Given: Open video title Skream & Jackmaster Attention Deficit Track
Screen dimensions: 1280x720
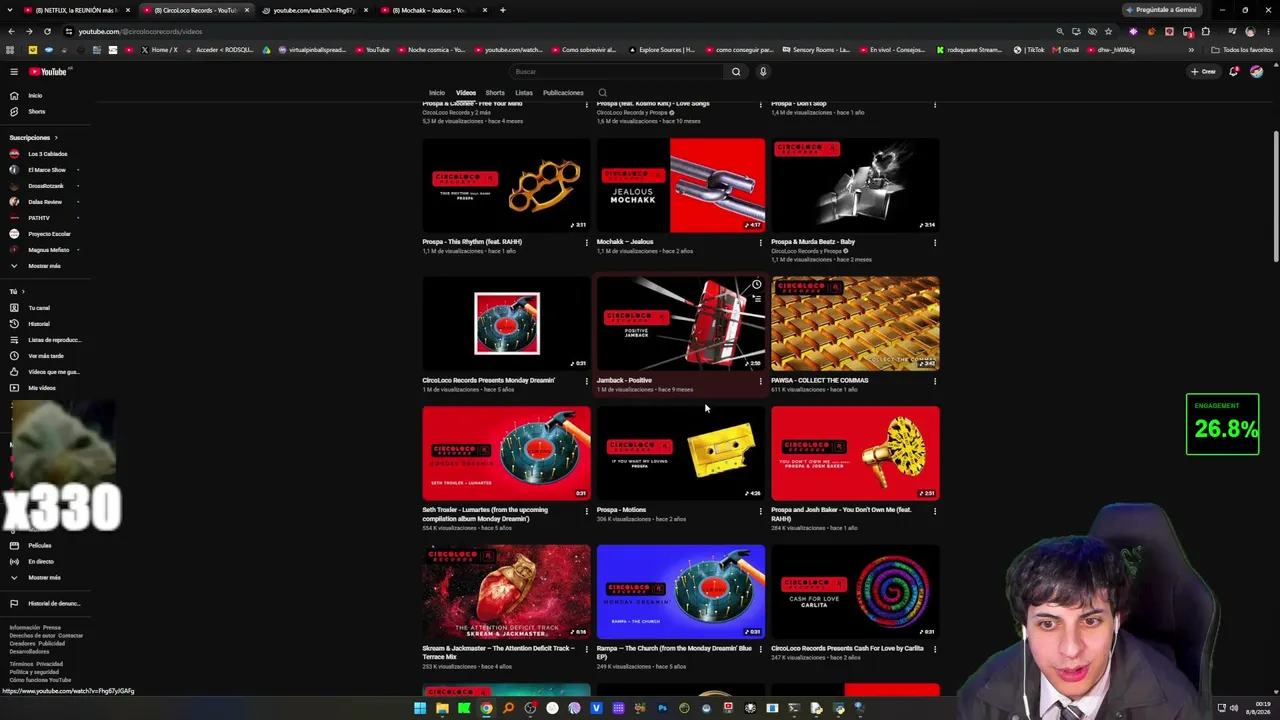Looking at the screenshot, I should pyautogui.click(x=499, y=652).
